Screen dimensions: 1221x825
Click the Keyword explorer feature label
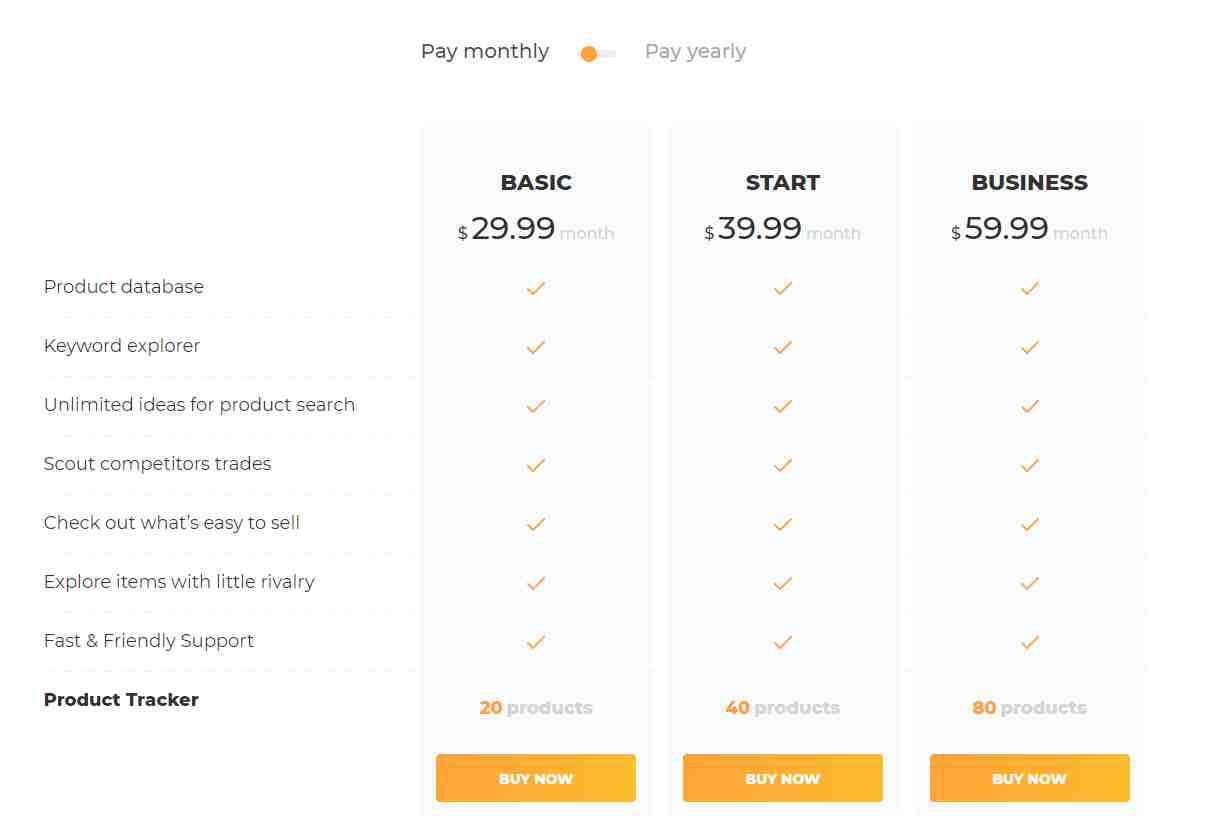[x=122, y=346]
